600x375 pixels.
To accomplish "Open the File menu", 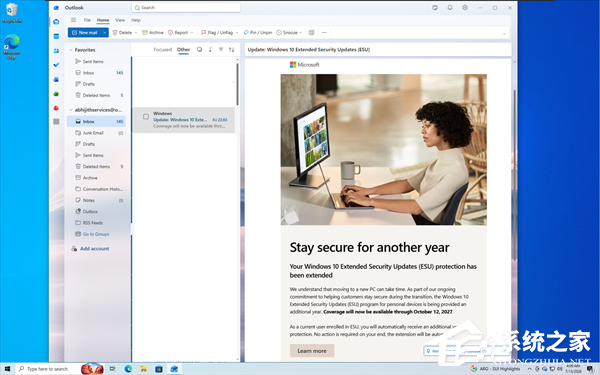I will pos(87,20).
